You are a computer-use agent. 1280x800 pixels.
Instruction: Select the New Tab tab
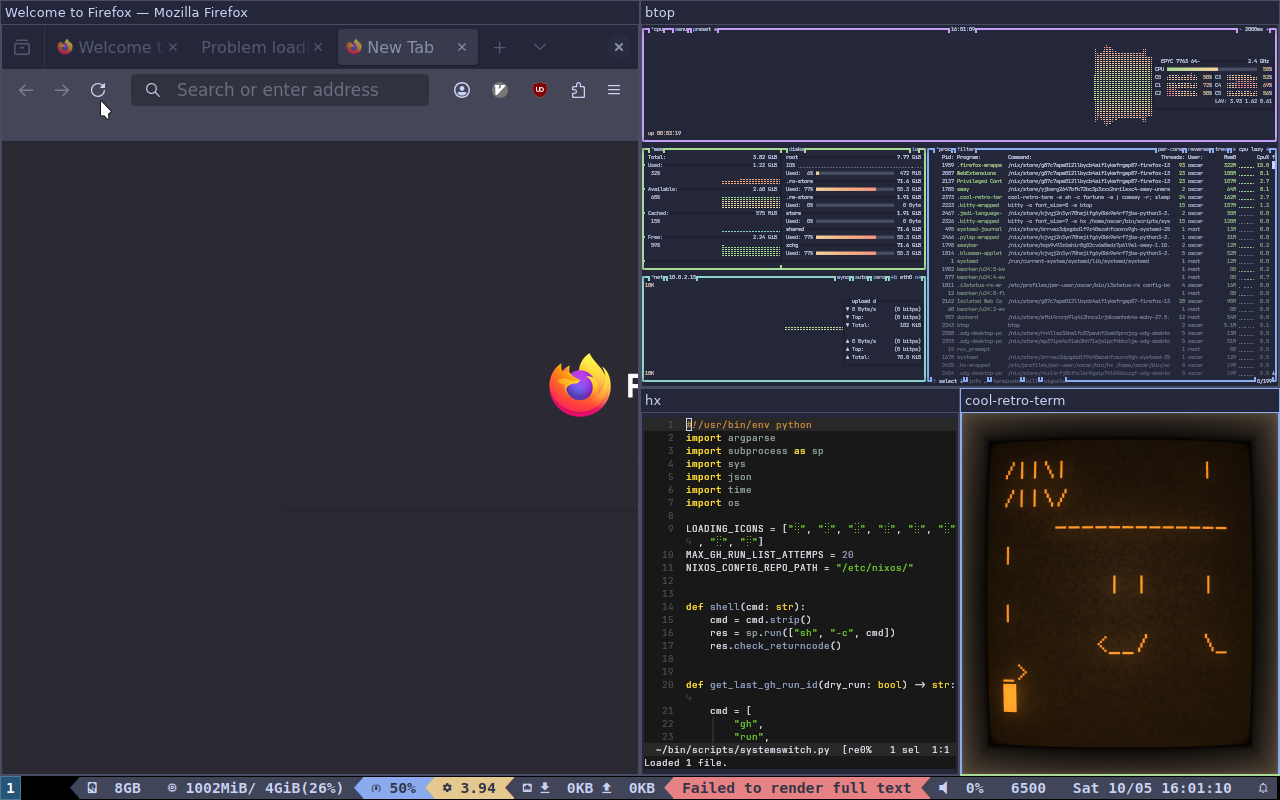click(408, 47)
